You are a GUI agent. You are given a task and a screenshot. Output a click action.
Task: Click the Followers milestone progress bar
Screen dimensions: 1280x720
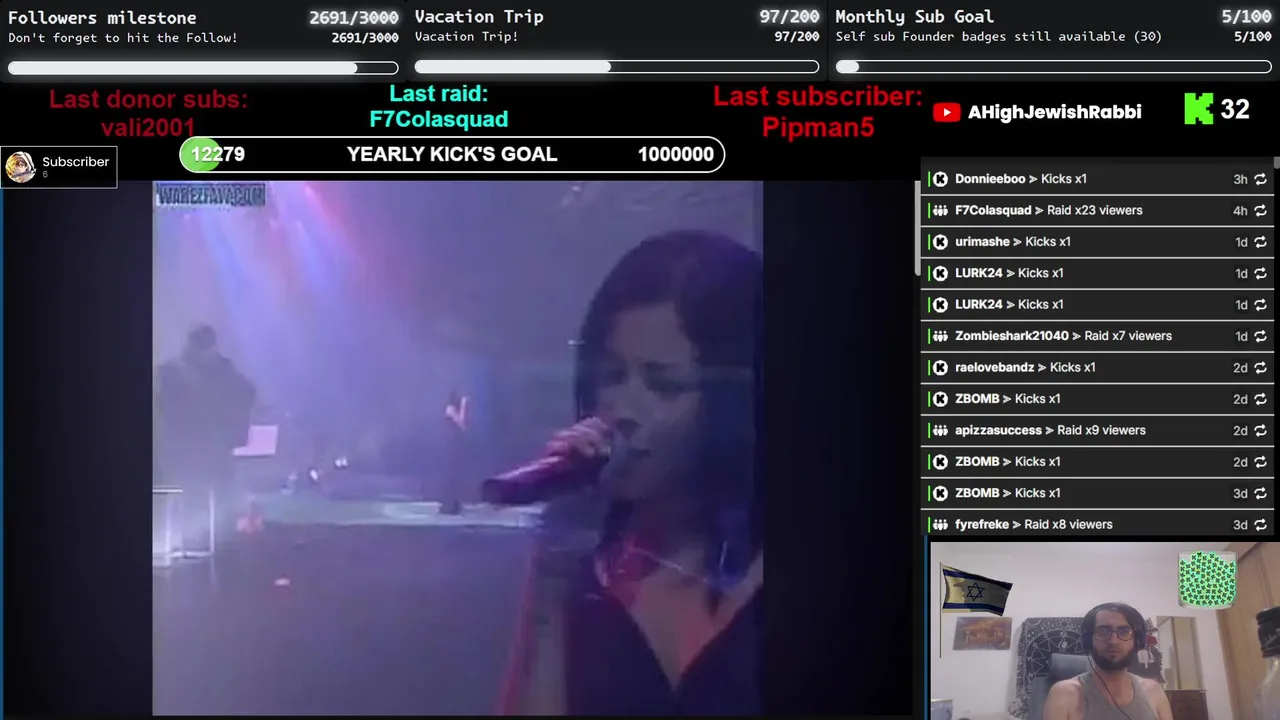[x=203, y=68]
